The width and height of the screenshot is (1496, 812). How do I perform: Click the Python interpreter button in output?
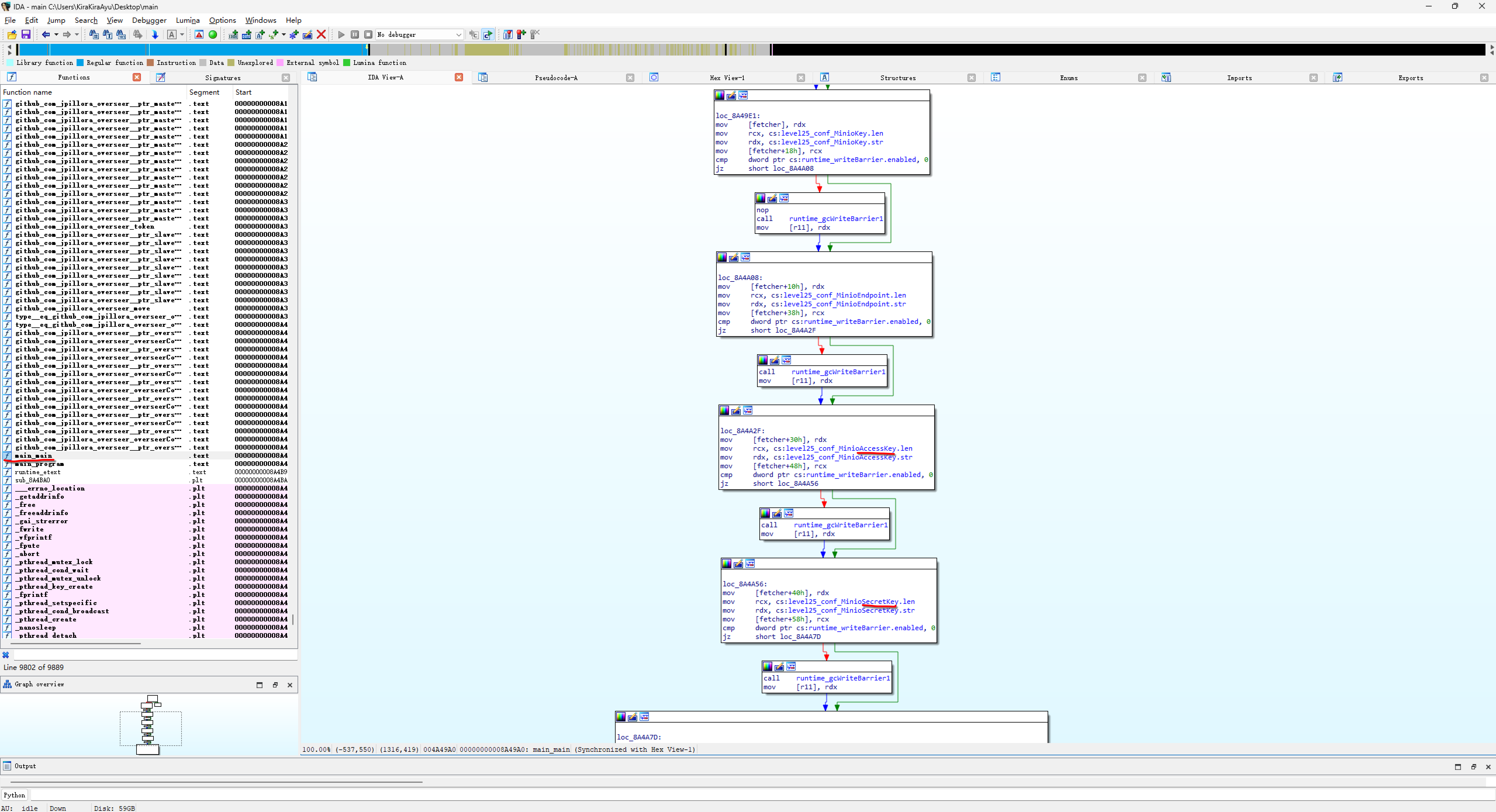(x=15, y=795)
